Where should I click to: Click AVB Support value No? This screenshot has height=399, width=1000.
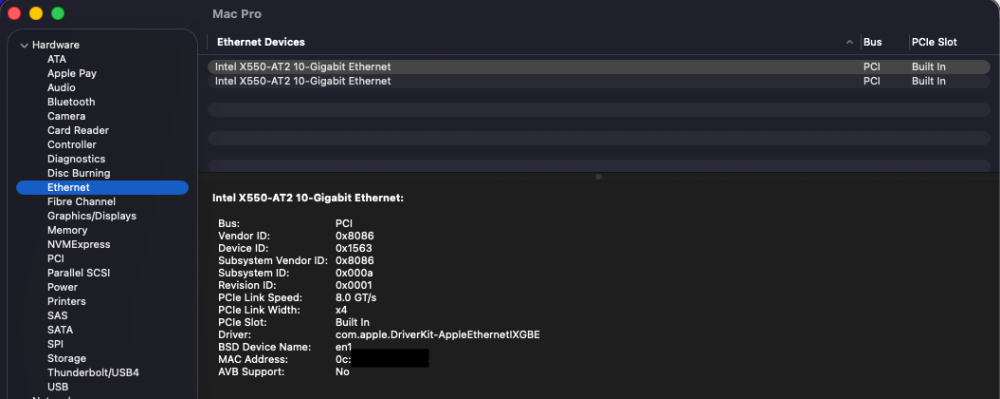pyautogui.click(x=342, y=372)
